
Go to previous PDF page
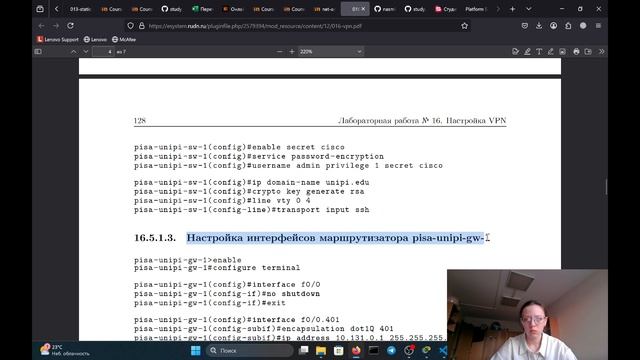click(73, 52)
